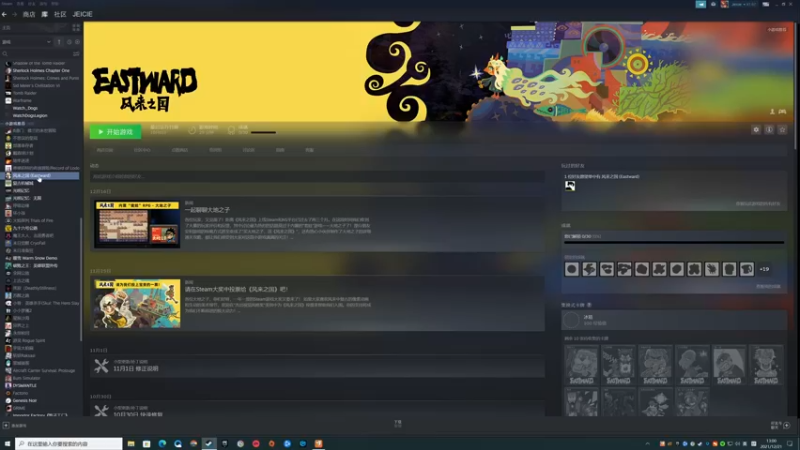Select Aircraft Carrier Survival: Prologue

pos(43,370)
